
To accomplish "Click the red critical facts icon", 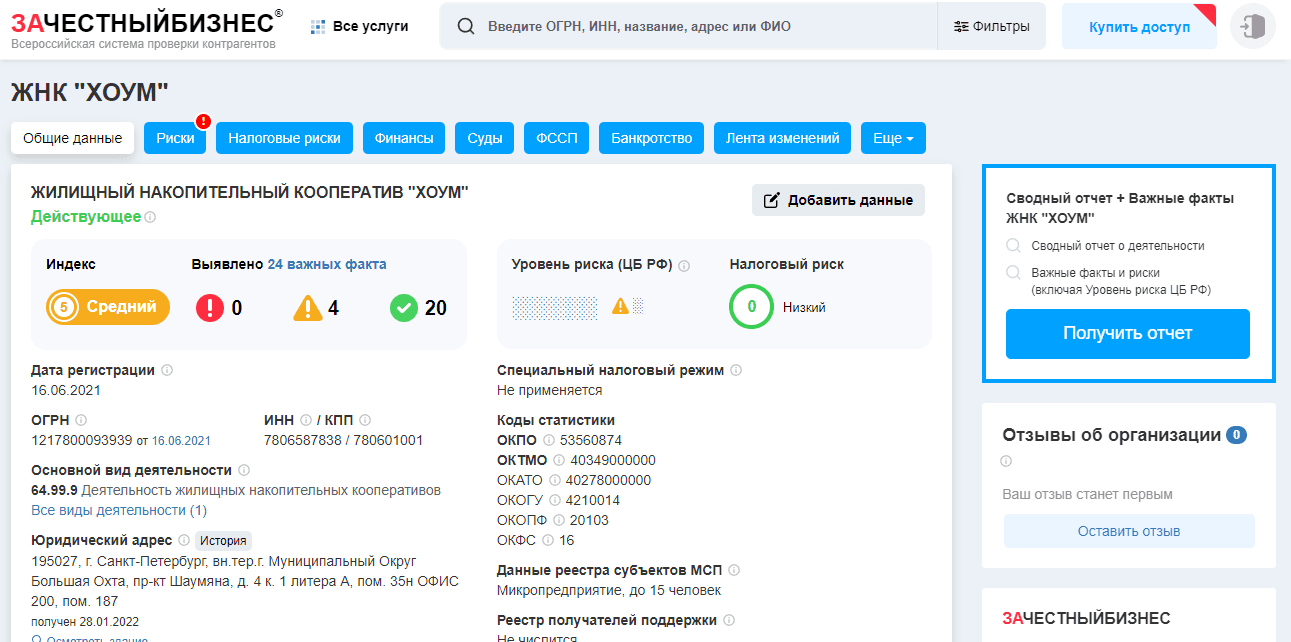I will [210, 308].
